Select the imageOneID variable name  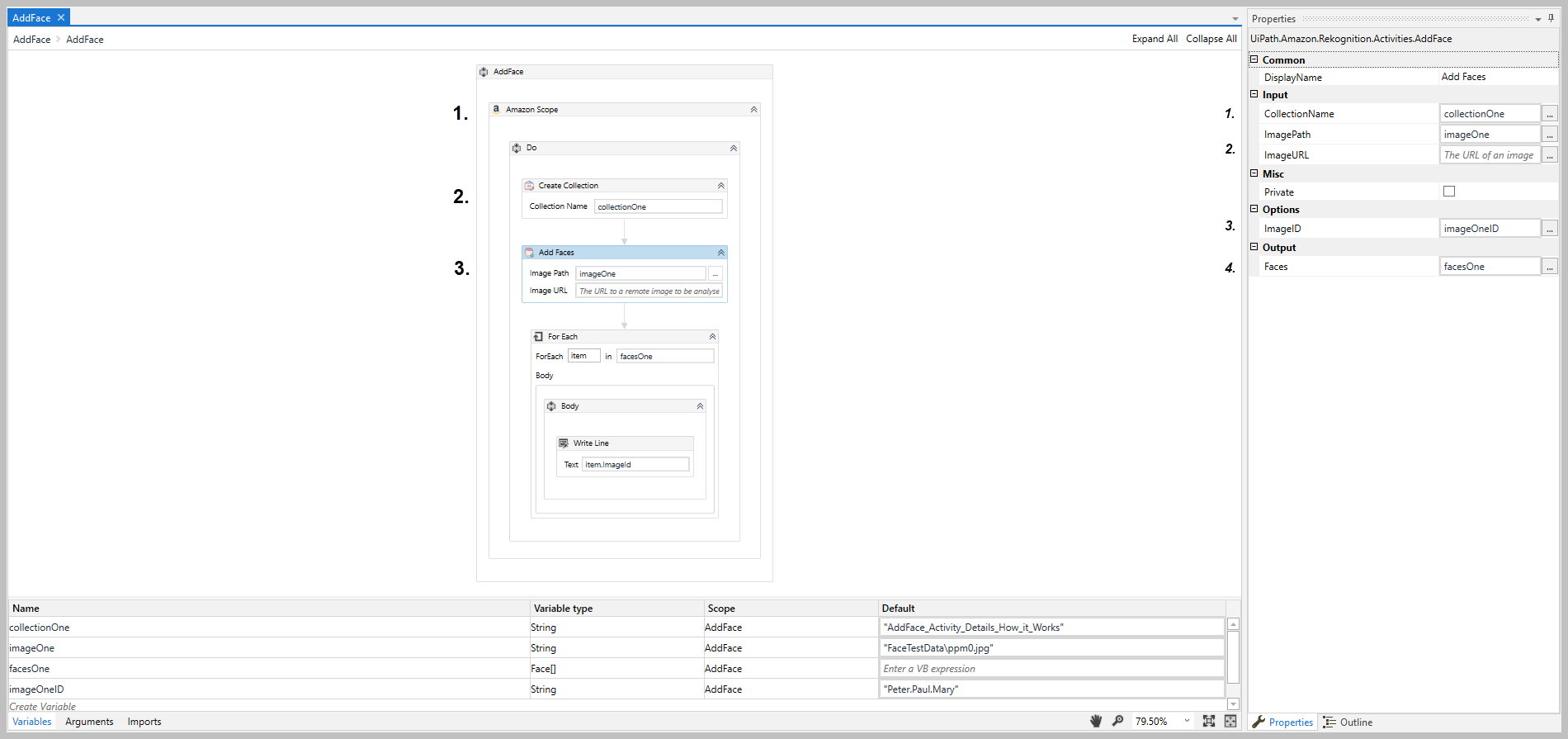[x=36, y=689]
